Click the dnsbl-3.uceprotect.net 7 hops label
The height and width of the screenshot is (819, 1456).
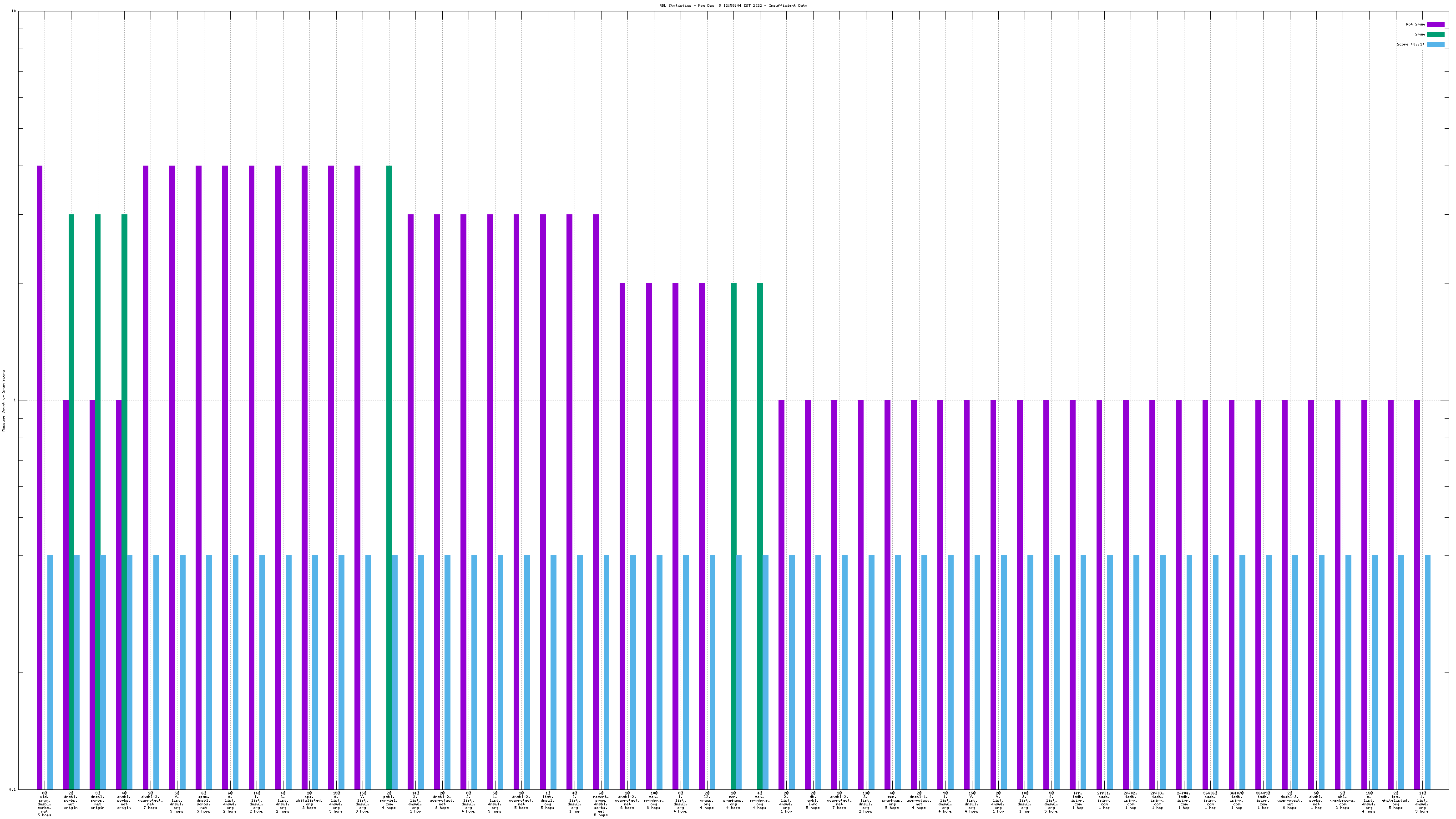point(150,800)
